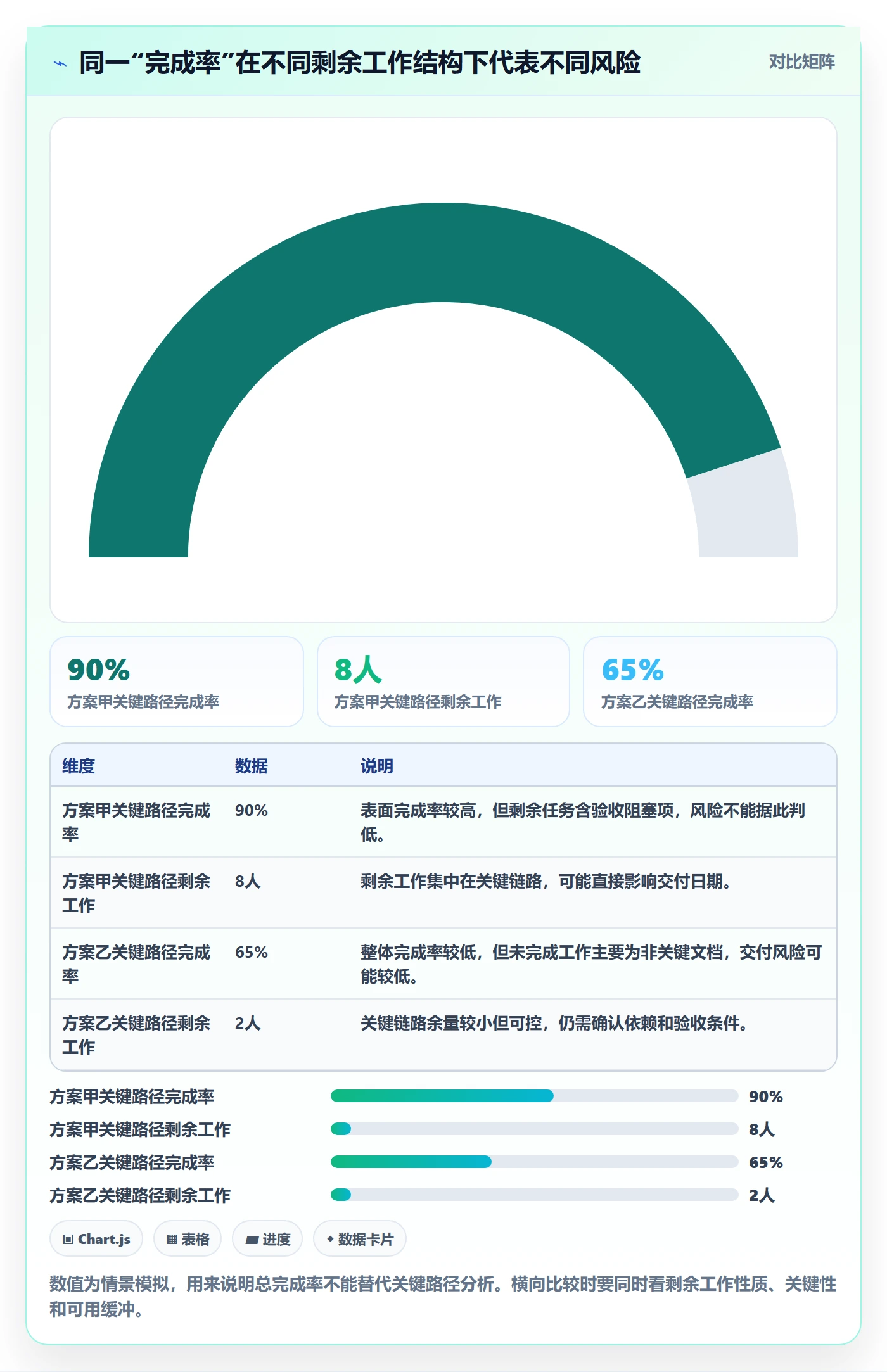Click the description starting 剩余工作集中在关键链路
Image resolution: width=887 pixels, height=1372 pixels.
(x=546, y=881)
